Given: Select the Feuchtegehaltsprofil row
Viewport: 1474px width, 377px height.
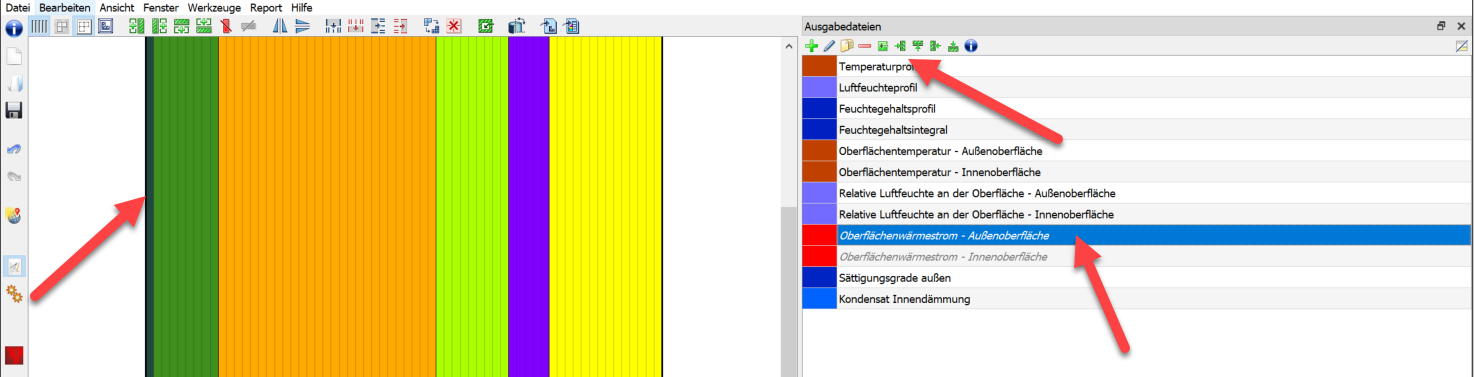Looking at the screenshot, I should [x=1136, y=109].
